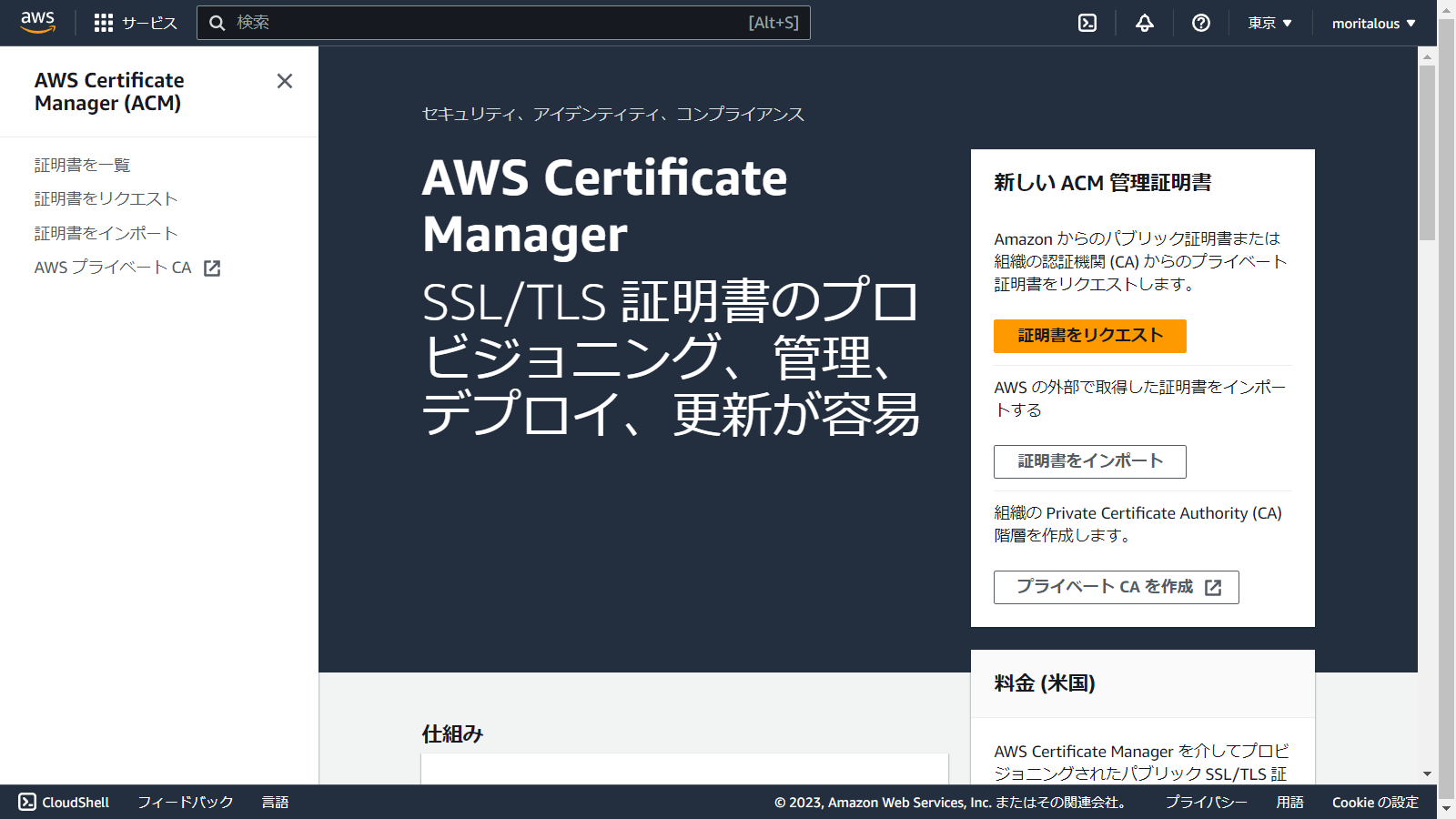Viewport: 1456px width, 819px height.
Task: Click the search magnifier icon
Action: (x=217, y=23)
